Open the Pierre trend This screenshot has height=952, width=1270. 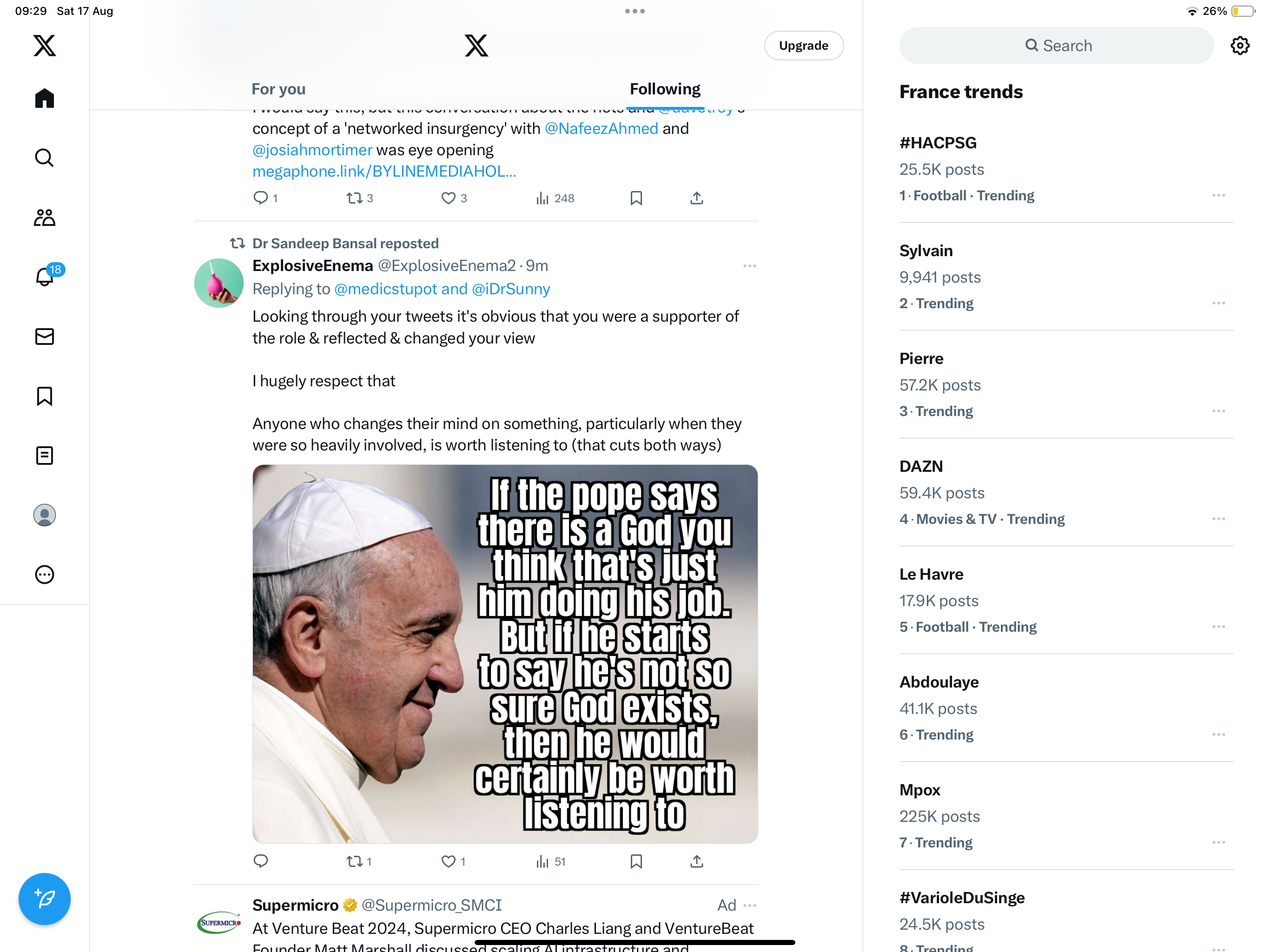(1066, 385)
